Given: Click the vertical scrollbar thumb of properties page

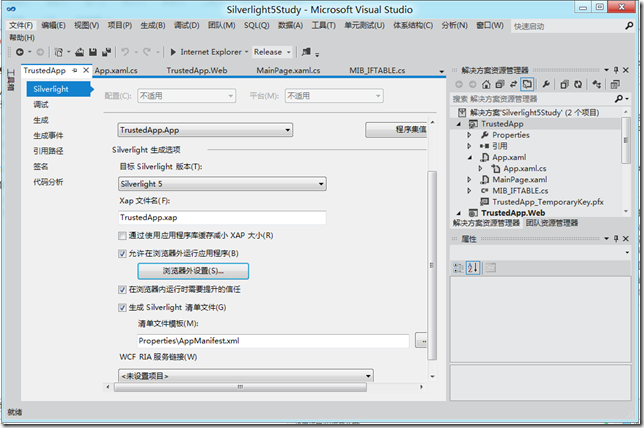Looking at the screenshot, I should click(x=432, y=265).
